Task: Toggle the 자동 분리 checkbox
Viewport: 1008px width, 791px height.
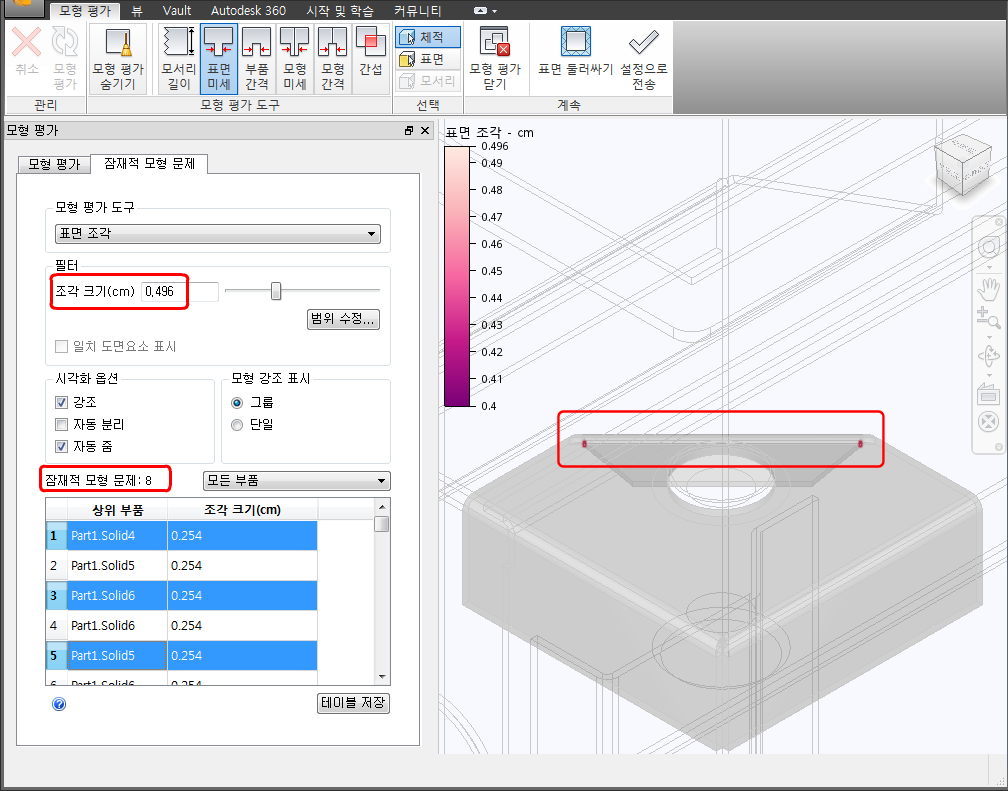Action: point(62,424)
